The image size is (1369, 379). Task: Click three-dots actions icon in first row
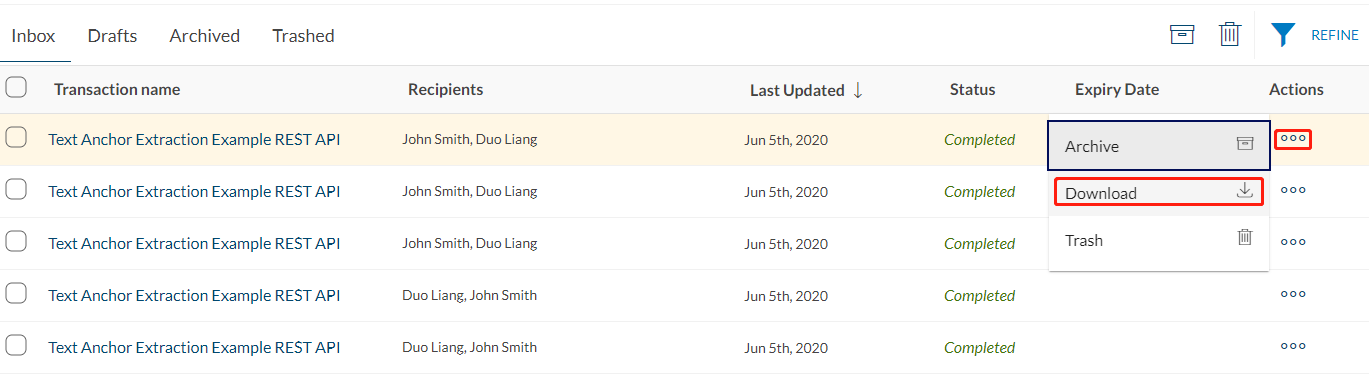(1293, 139)
